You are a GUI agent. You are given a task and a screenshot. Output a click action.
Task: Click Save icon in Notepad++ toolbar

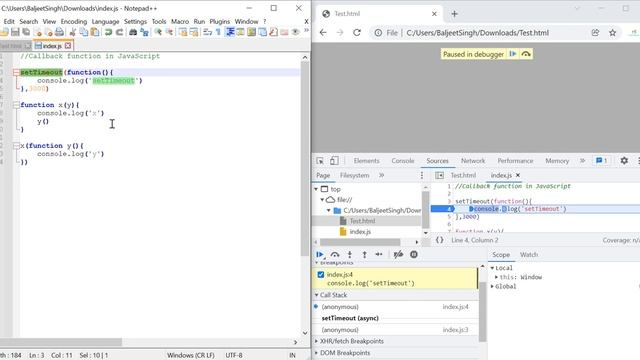click(15, 32)
